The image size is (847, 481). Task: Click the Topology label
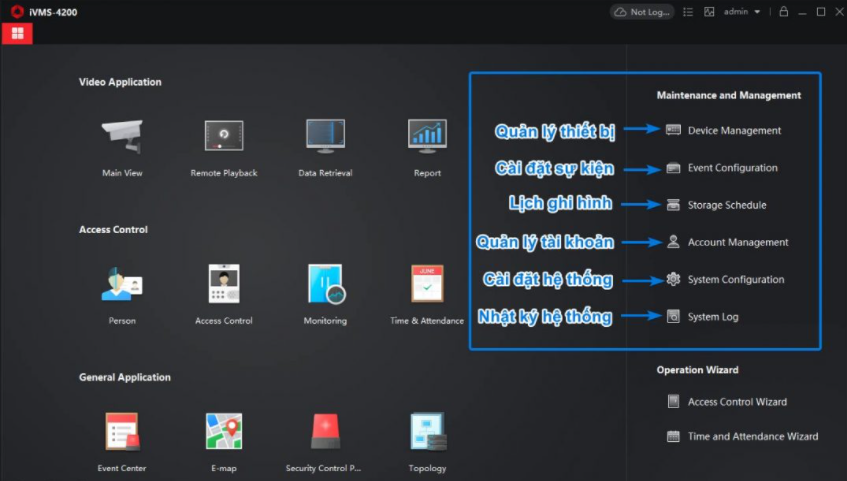pyautogui.click(x=427, y=468)
